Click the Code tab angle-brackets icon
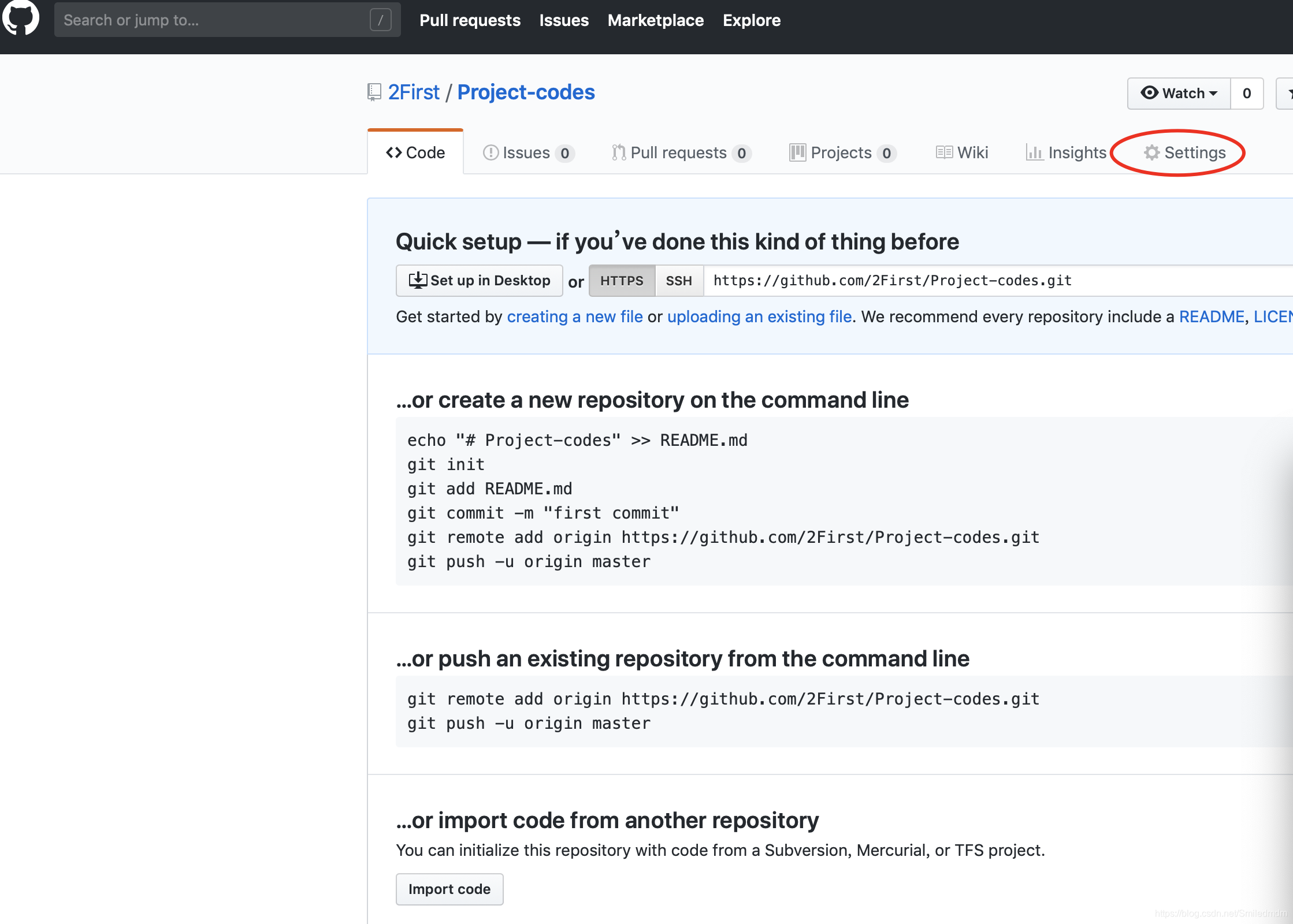Screen dimensions: 1293x924 point(394,152)
